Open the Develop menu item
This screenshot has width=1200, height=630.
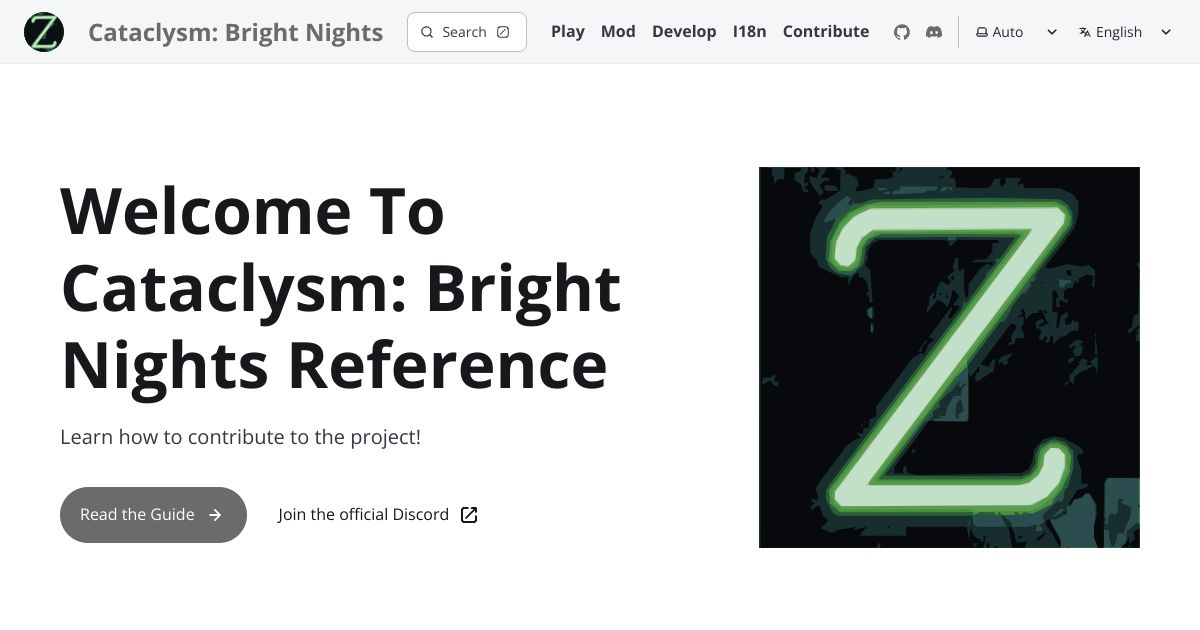684,32
